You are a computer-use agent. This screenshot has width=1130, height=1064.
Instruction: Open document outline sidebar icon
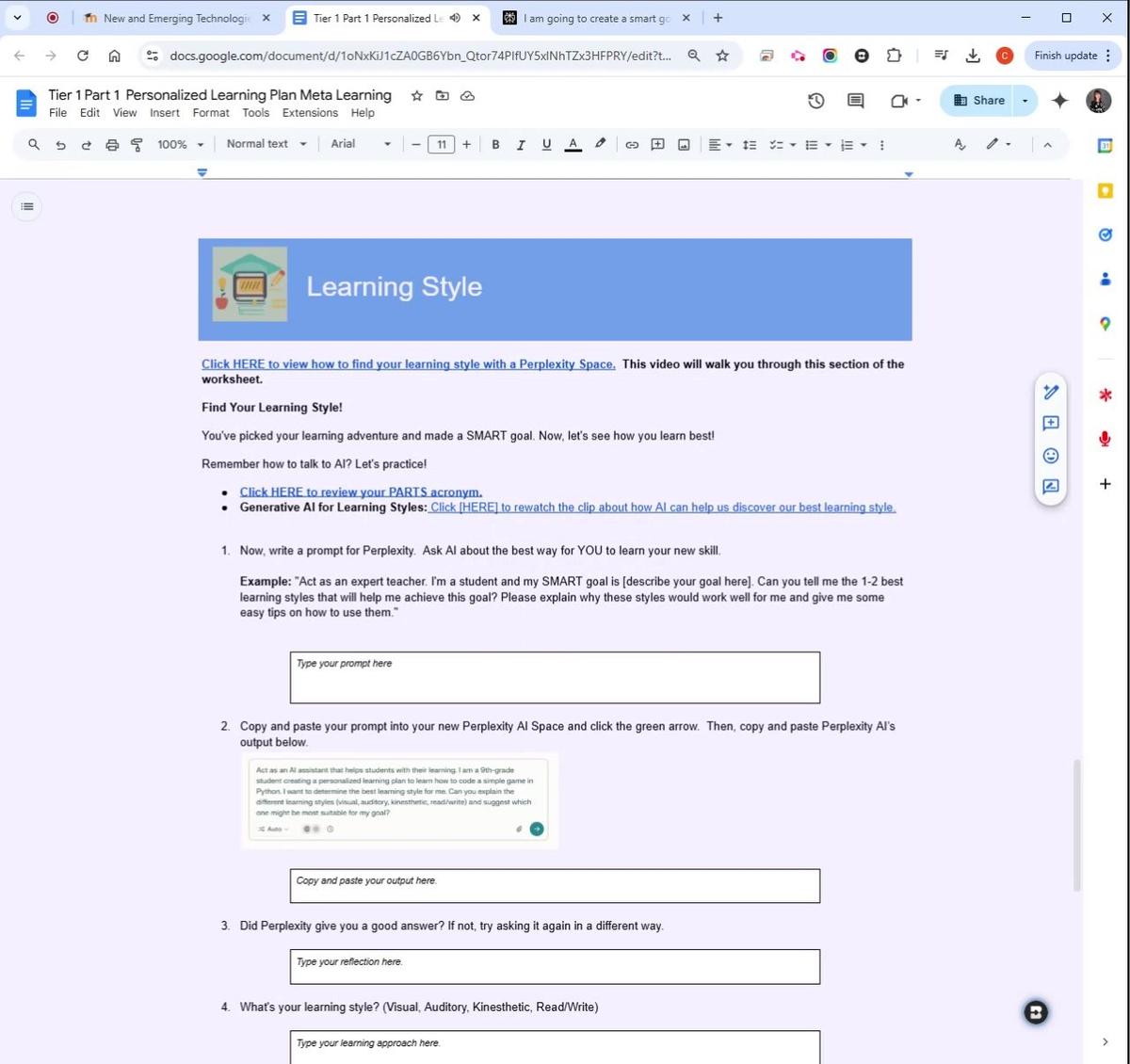click(27, 206)
